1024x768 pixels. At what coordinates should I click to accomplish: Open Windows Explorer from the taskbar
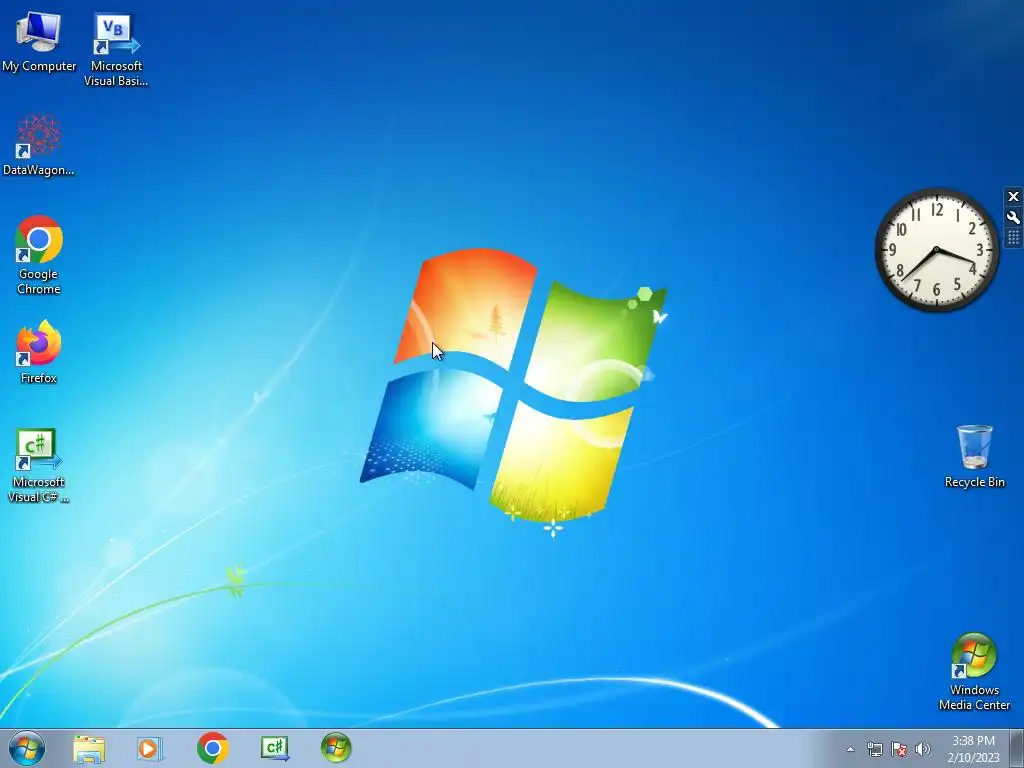(x=89, y=748)
